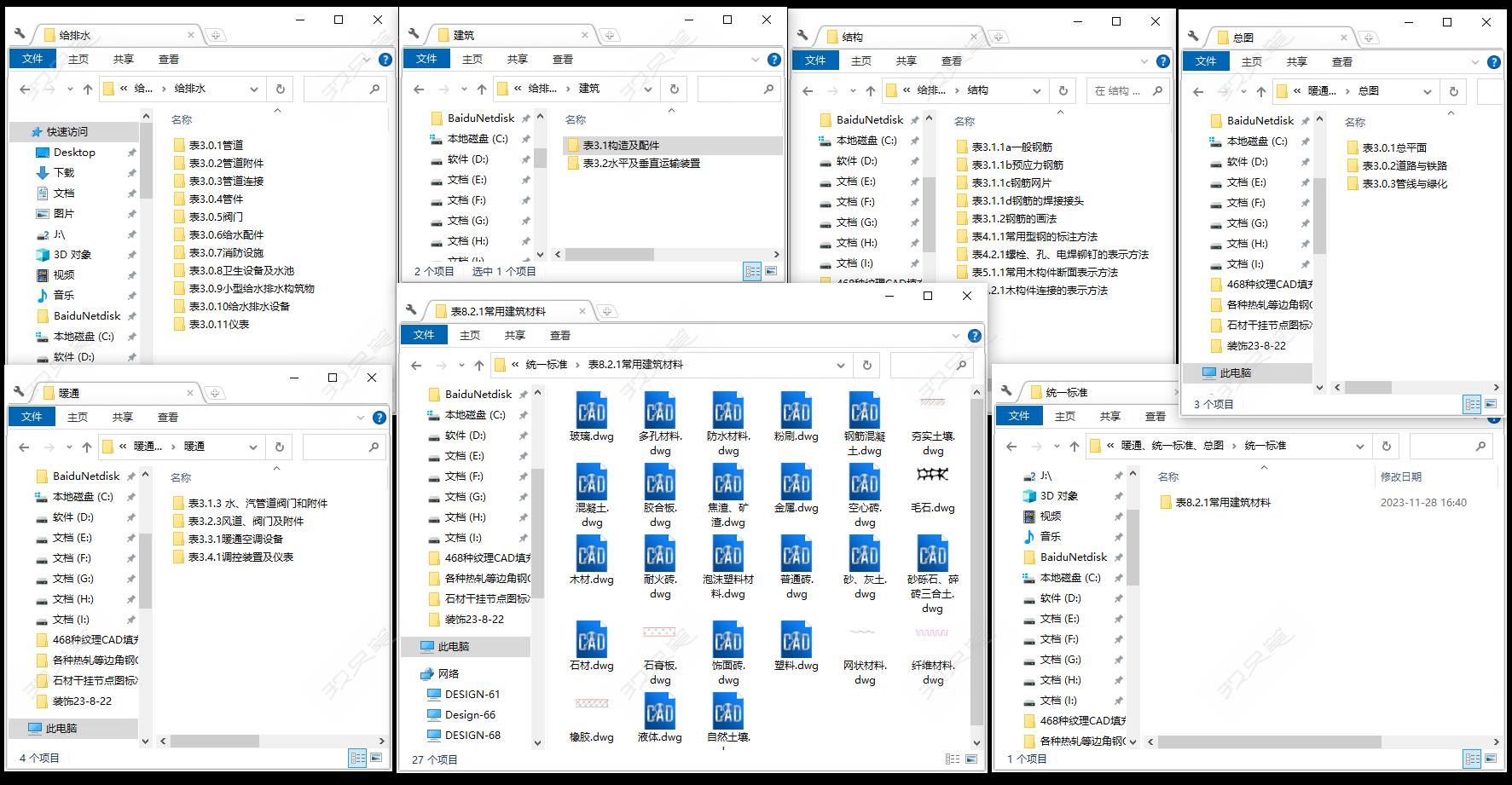
Task: Open address history dropdown in 暖通 window
Action: click(253, 447)
